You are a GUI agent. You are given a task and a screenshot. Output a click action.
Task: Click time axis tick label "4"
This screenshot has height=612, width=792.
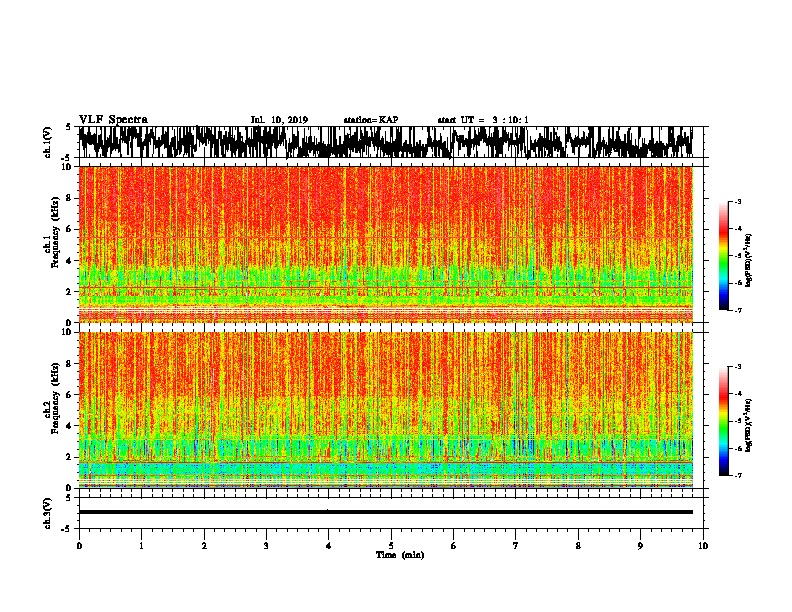coord(329,546)
